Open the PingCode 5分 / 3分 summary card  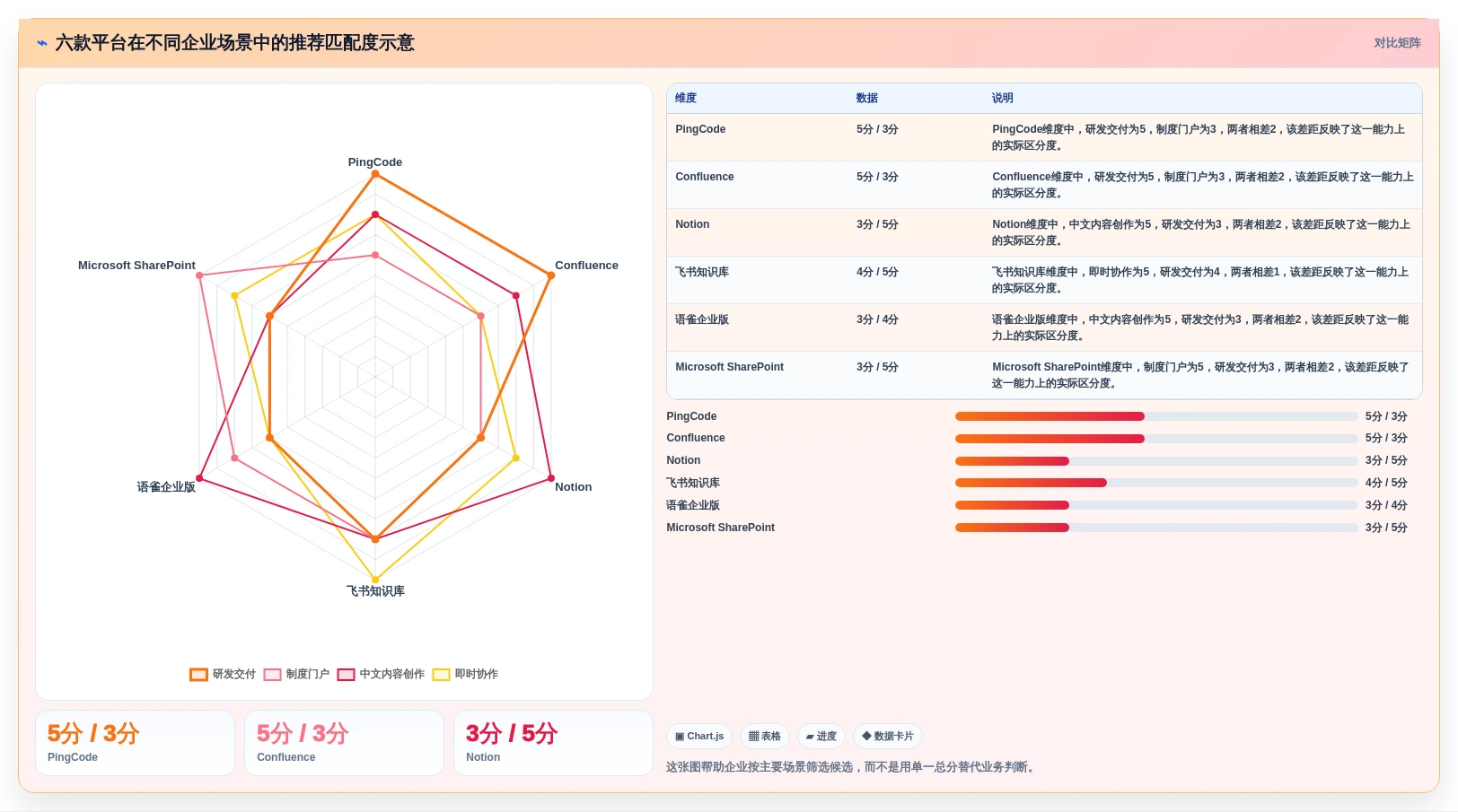135,743
